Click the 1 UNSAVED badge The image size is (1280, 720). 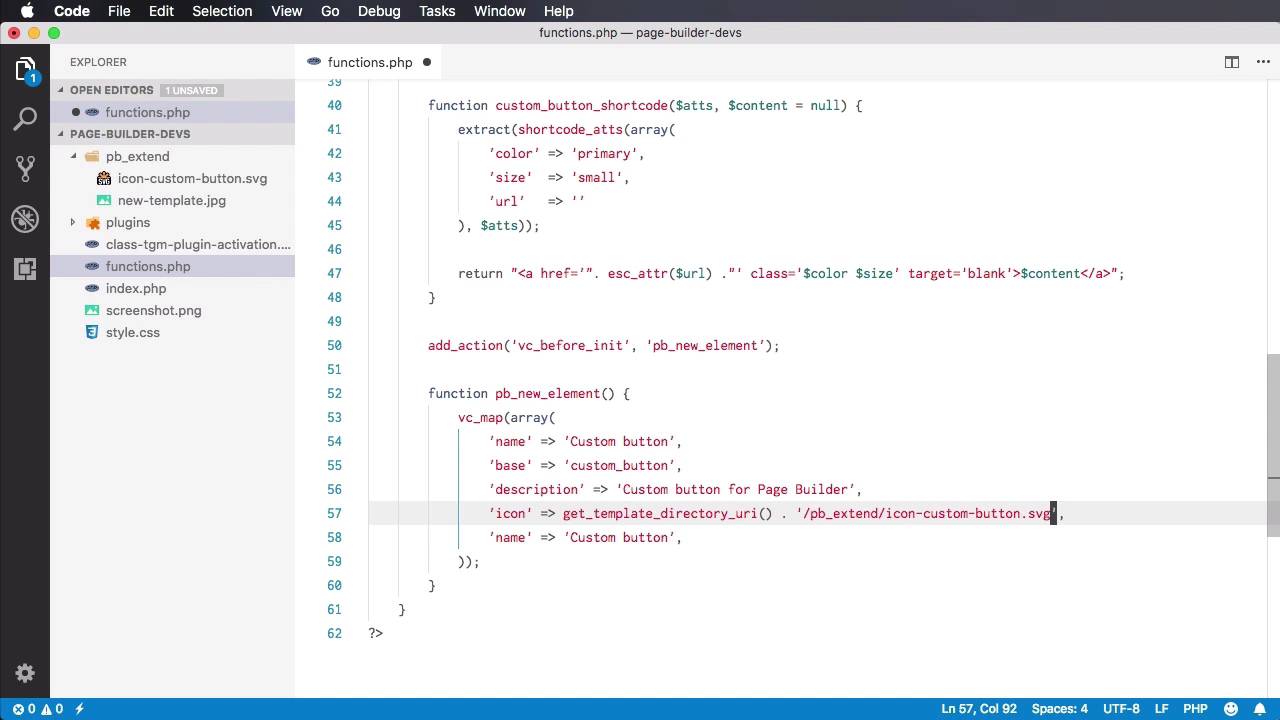191,90
